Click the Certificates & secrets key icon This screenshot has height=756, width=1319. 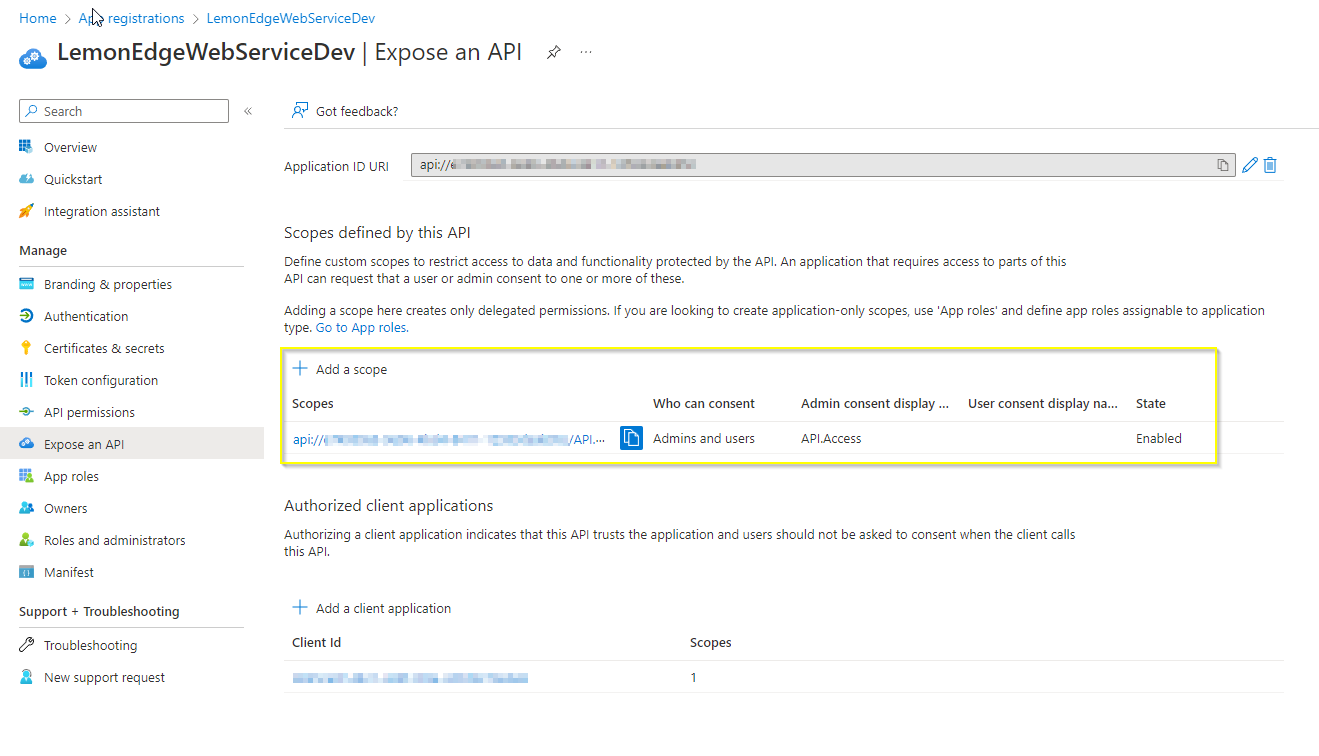[27, 347]
